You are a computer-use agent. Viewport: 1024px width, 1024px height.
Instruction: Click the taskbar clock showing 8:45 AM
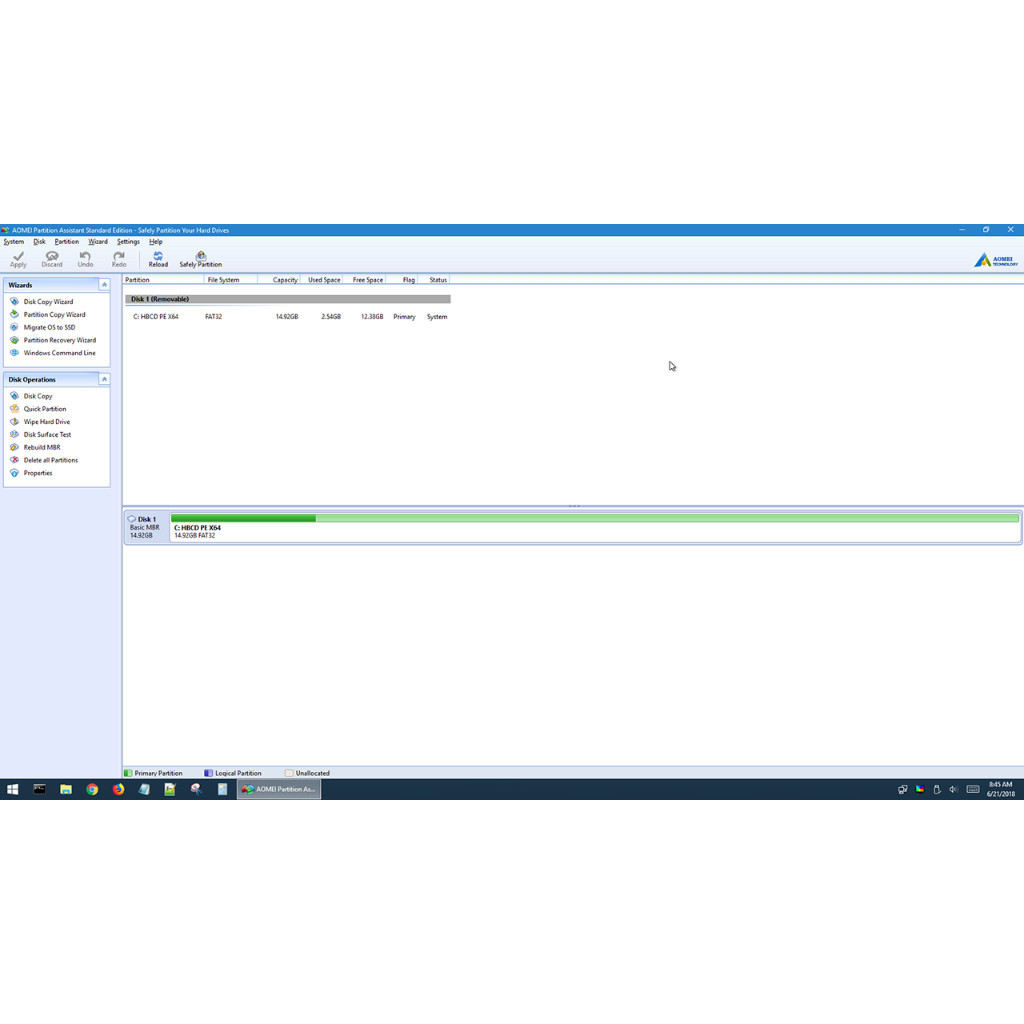point(1000,789)
